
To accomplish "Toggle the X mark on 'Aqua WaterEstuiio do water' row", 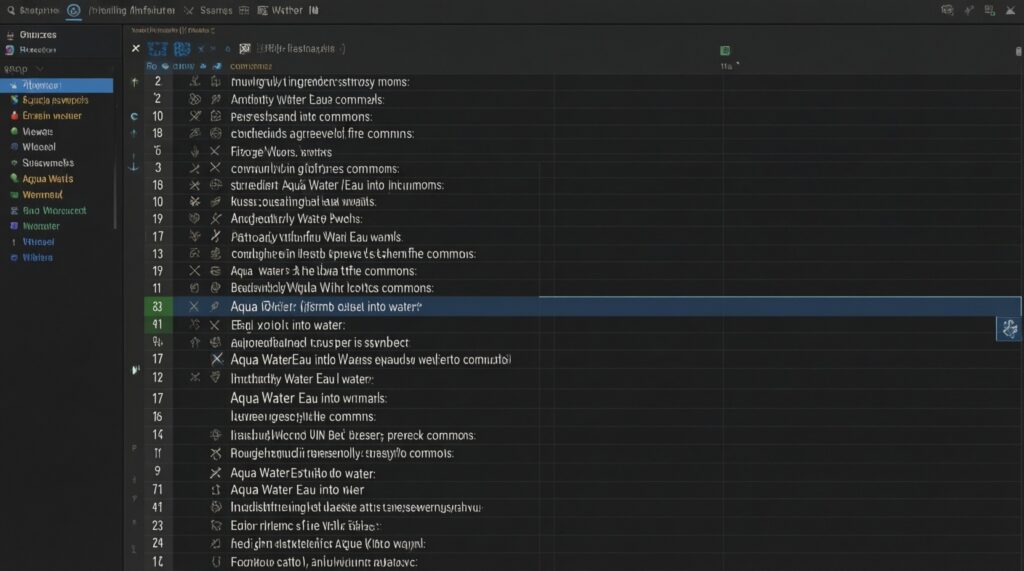I will click(x=214, y=472).
